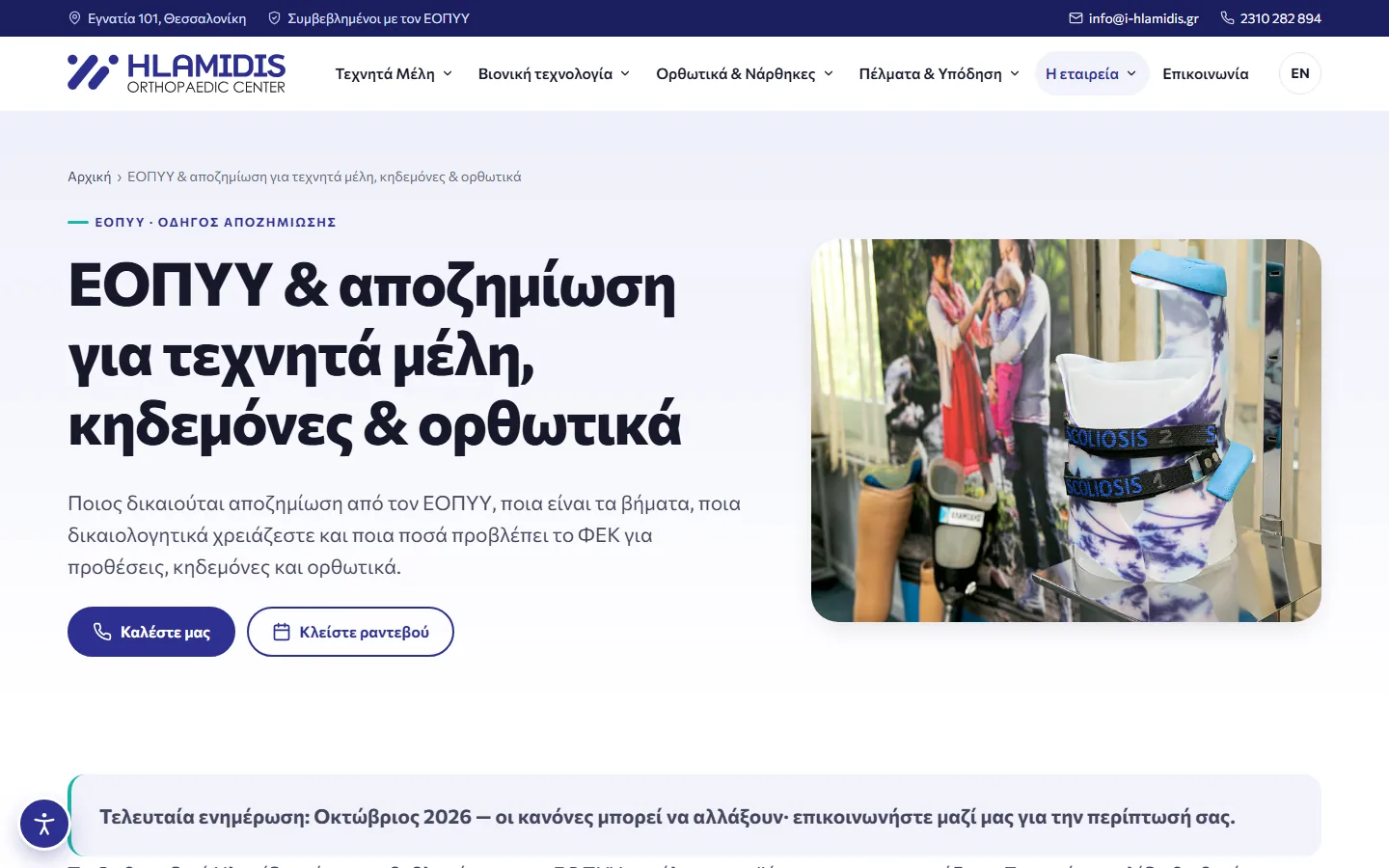Expand the Η εταιρεία dropdown chevron

1131,73
